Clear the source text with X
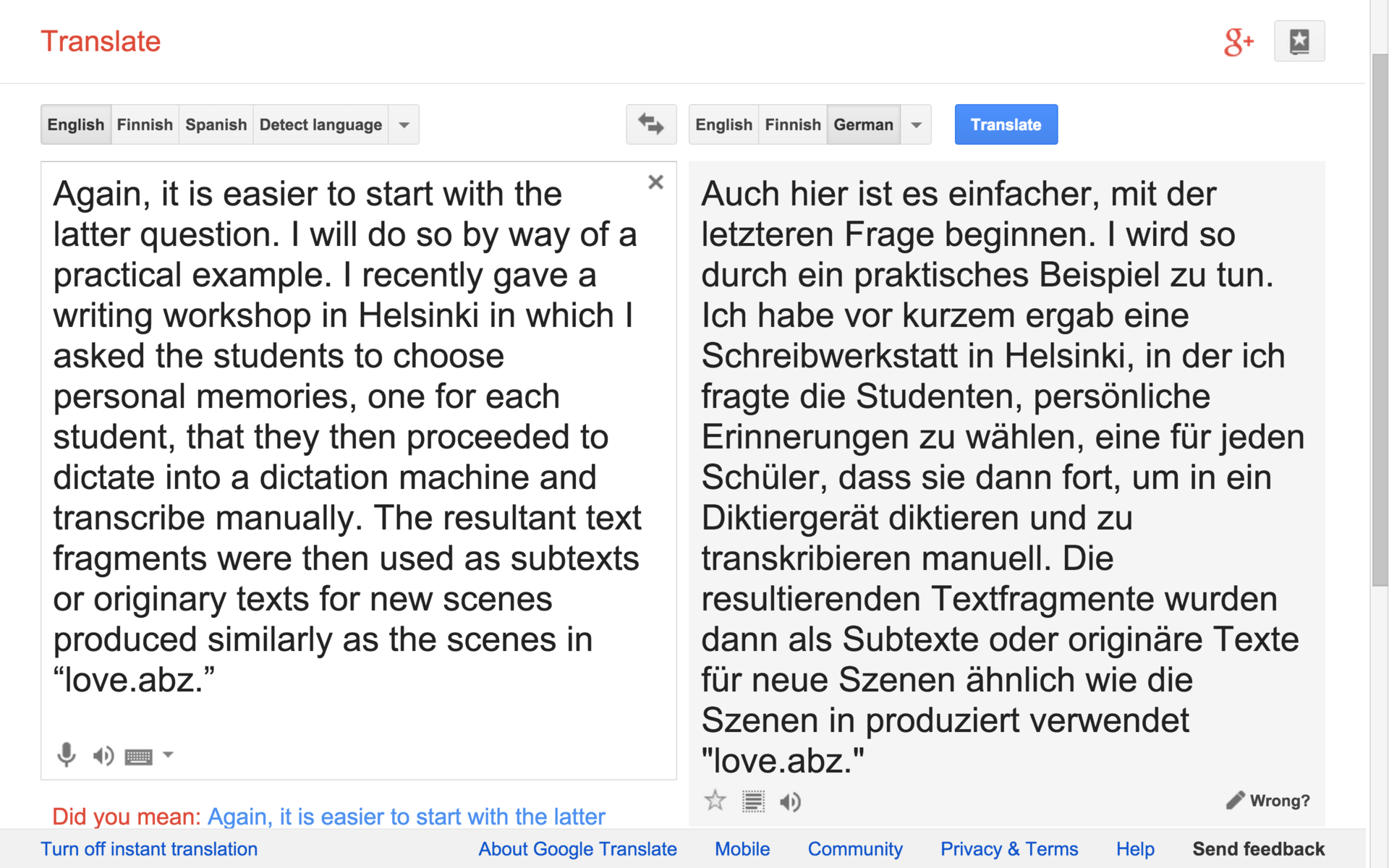The image size is (1389, 868). coord(655,182)
